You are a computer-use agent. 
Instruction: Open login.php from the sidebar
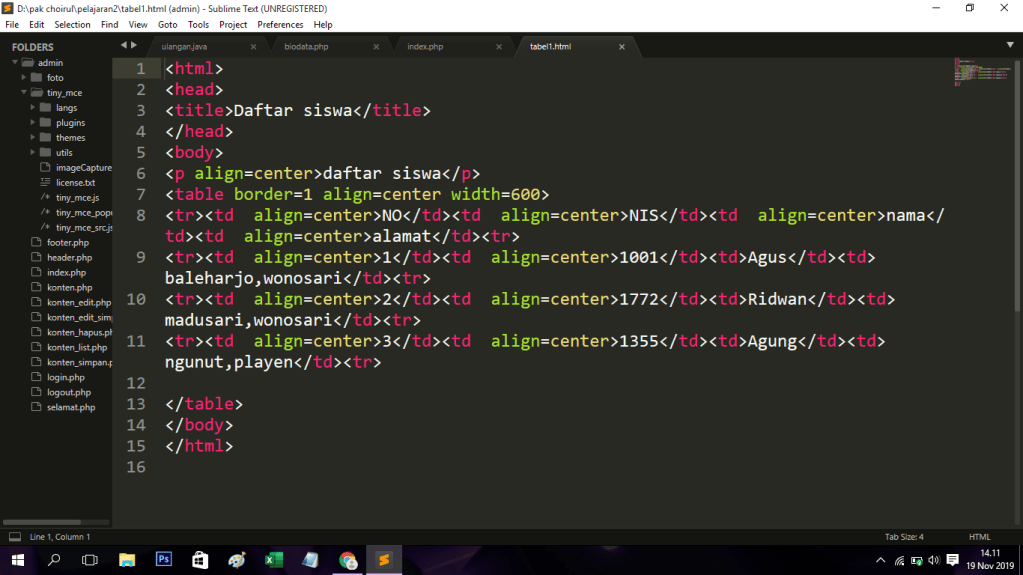[66, 377]
